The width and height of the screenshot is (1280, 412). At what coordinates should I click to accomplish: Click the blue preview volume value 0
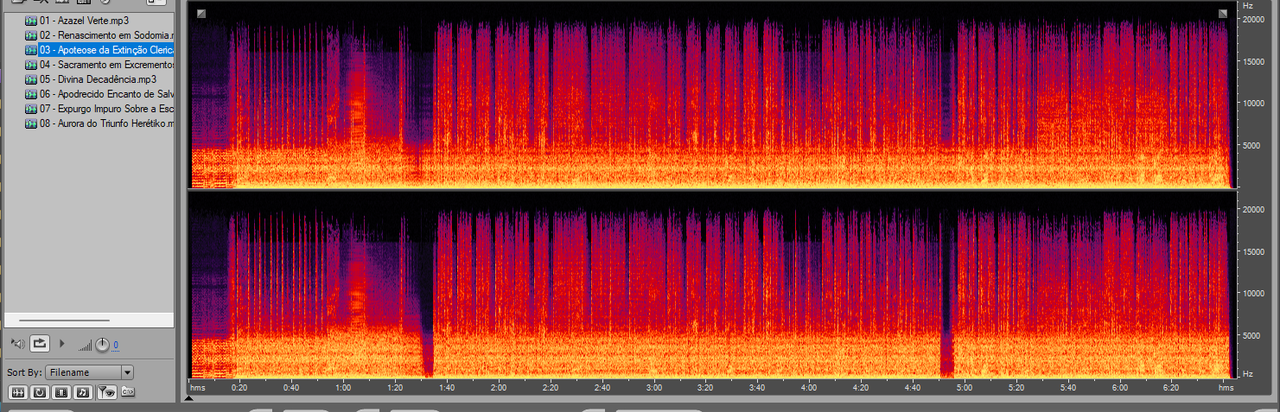coord(115,345)
